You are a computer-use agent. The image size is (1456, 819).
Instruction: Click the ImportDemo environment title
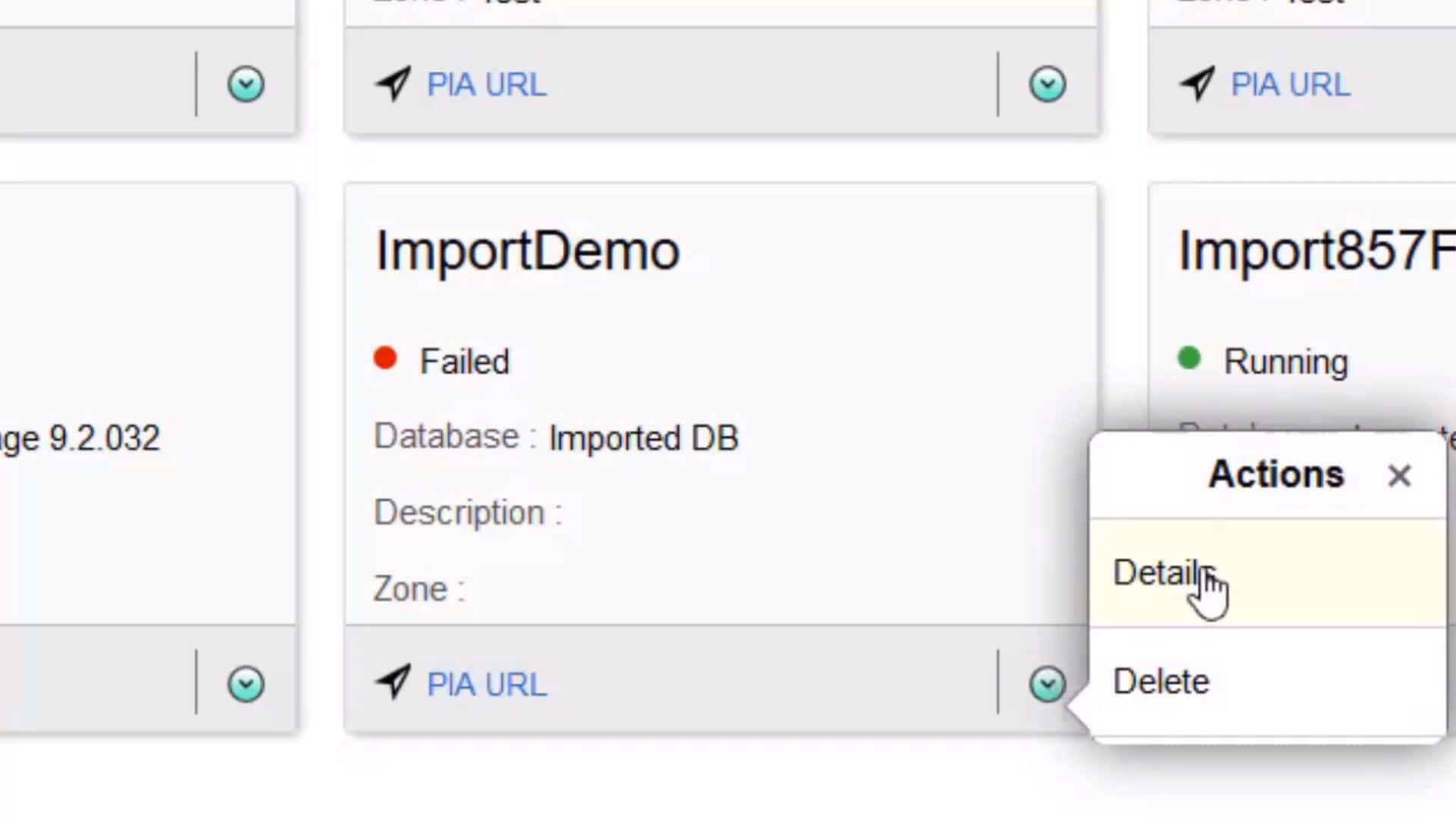(527, 251)
